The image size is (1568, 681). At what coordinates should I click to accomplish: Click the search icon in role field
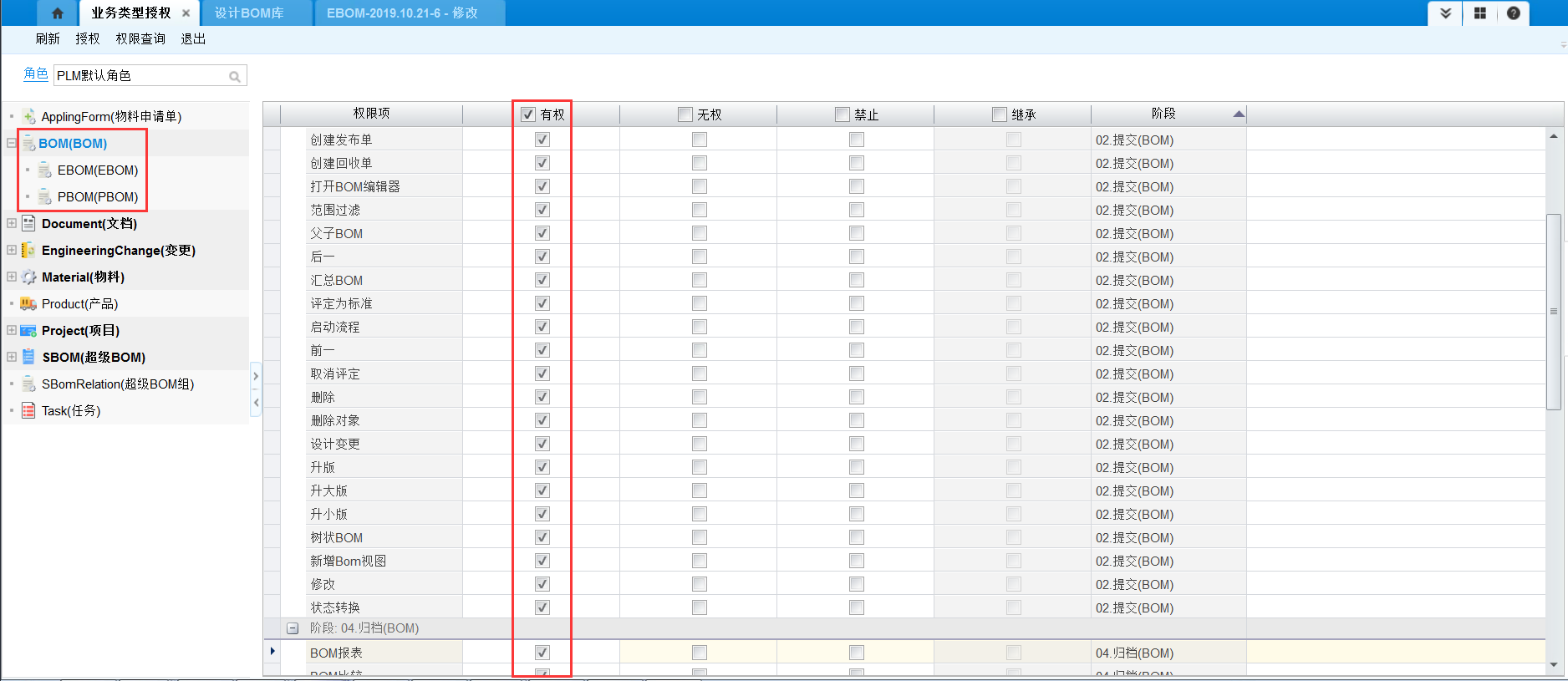235,77
